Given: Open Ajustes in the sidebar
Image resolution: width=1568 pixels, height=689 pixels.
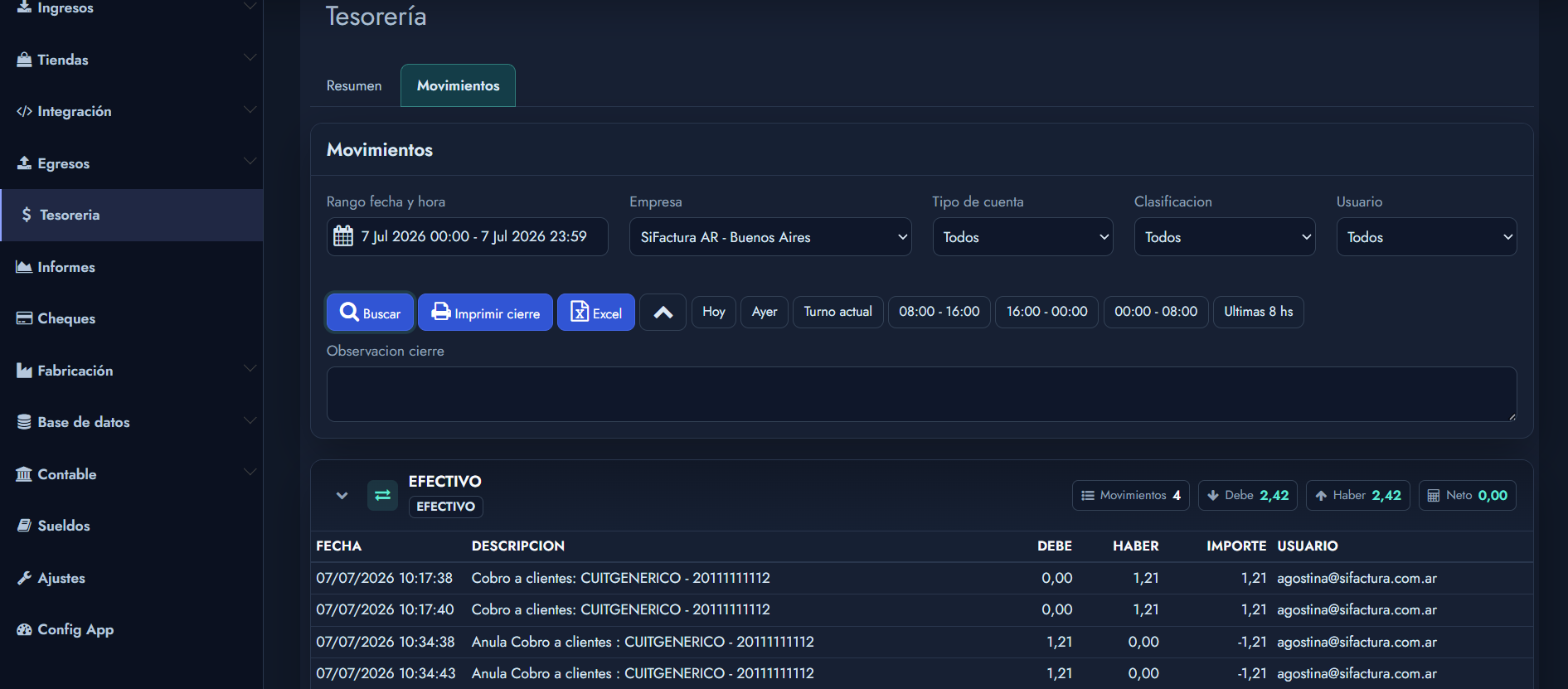Looking at the screenshot, I should [x=132, y=578].
